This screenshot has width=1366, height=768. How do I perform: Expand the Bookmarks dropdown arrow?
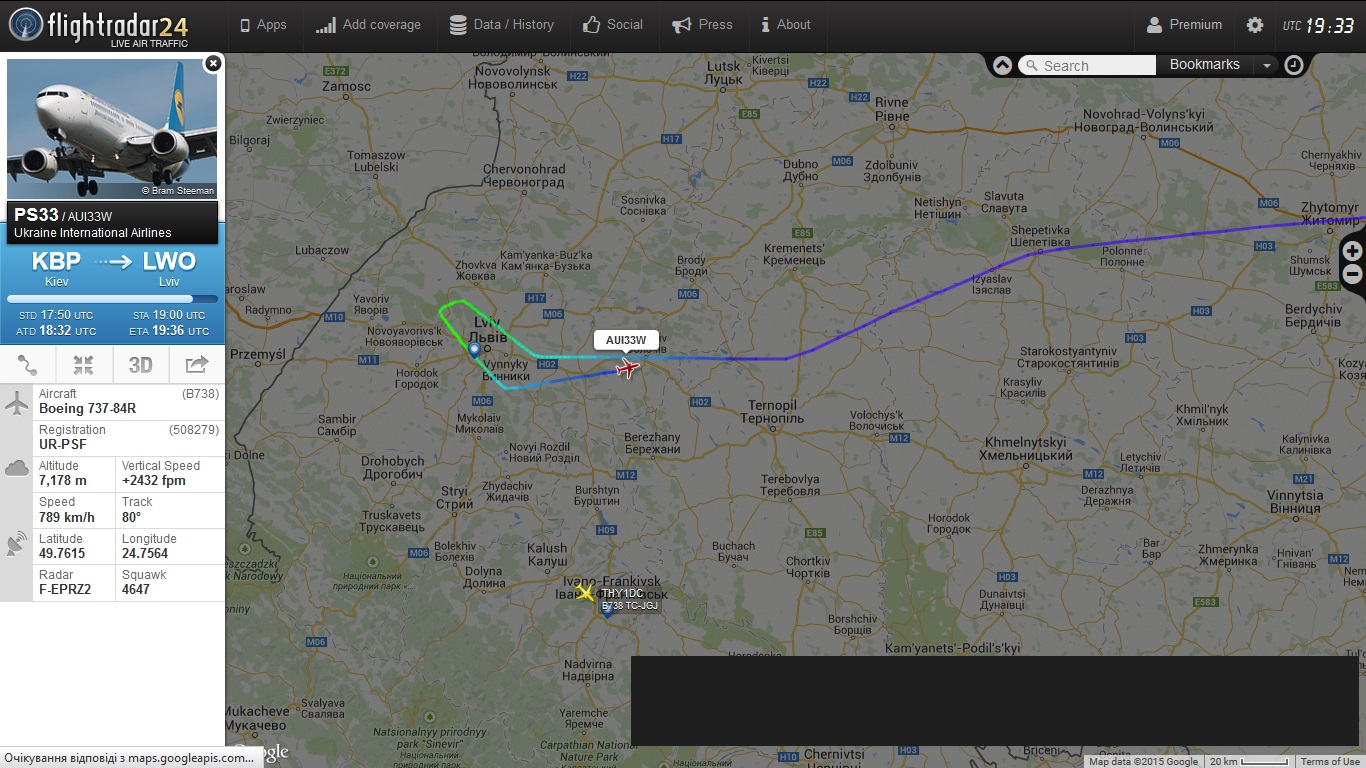click(x=1266, y=65)
